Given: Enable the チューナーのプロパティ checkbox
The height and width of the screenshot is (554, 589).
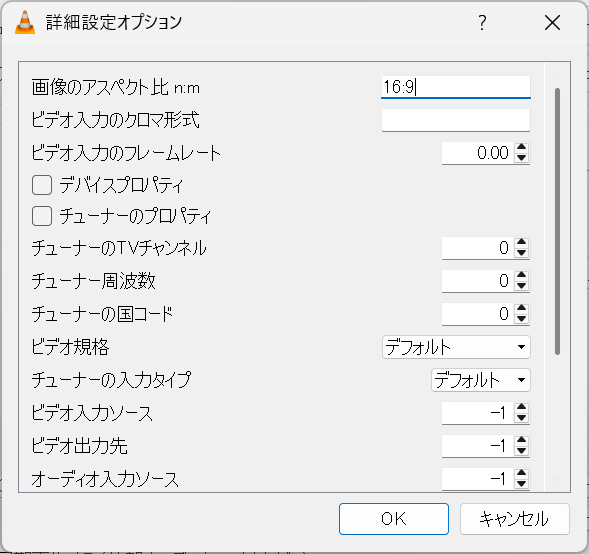Looking at the screenshot, I should pos(42,216).
